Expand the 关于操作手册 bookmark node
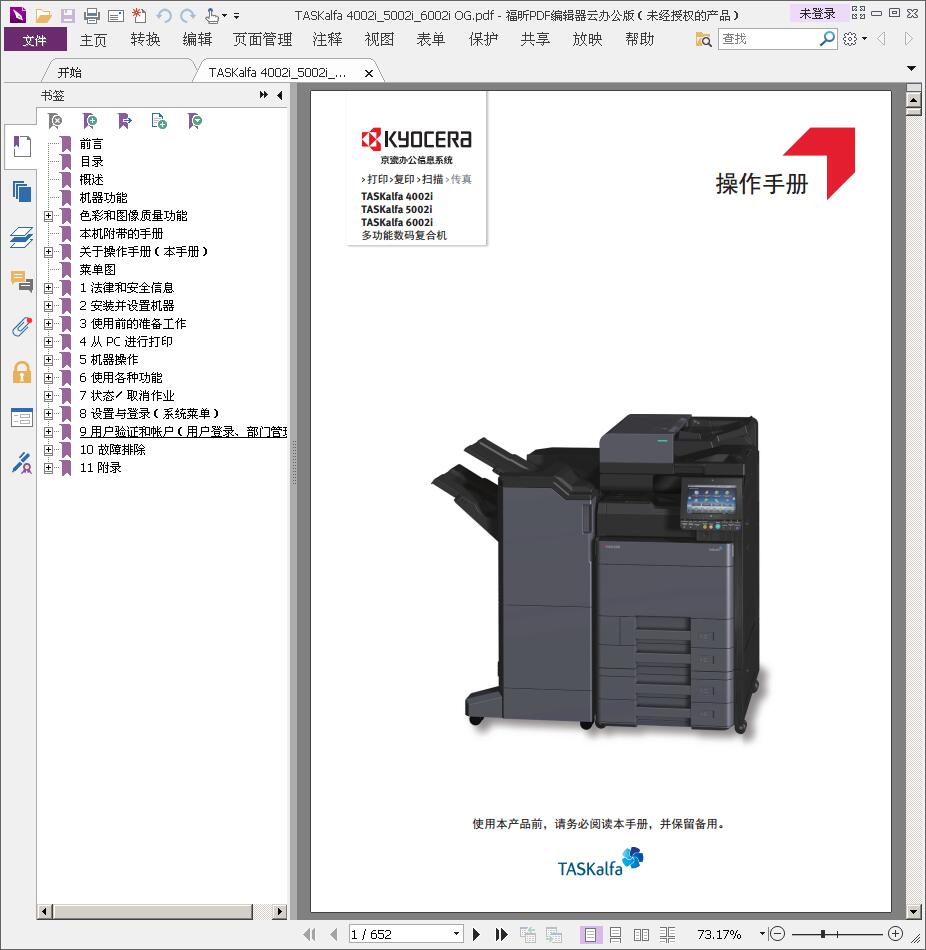This screenshot has width=926, height=950. click(48, 252)
